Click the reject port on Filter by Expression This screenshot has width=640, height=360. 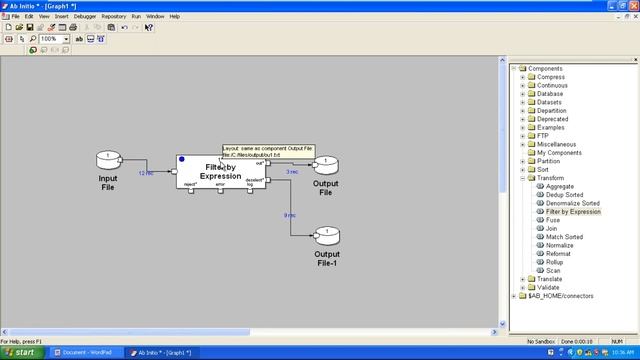191,191
